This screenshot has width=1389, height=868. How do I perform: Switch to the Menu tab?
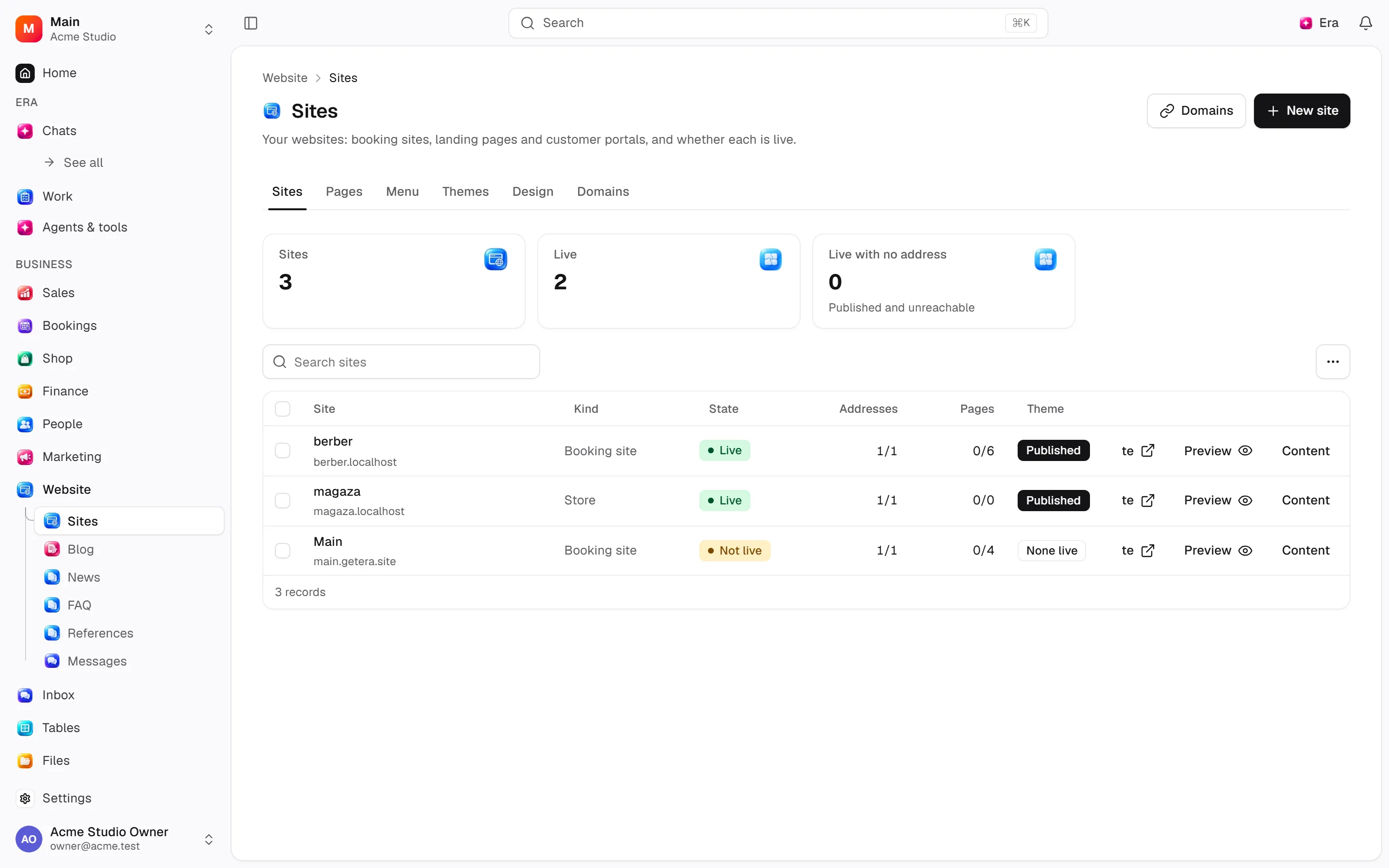pyautogui.click(x=402, y=192)
